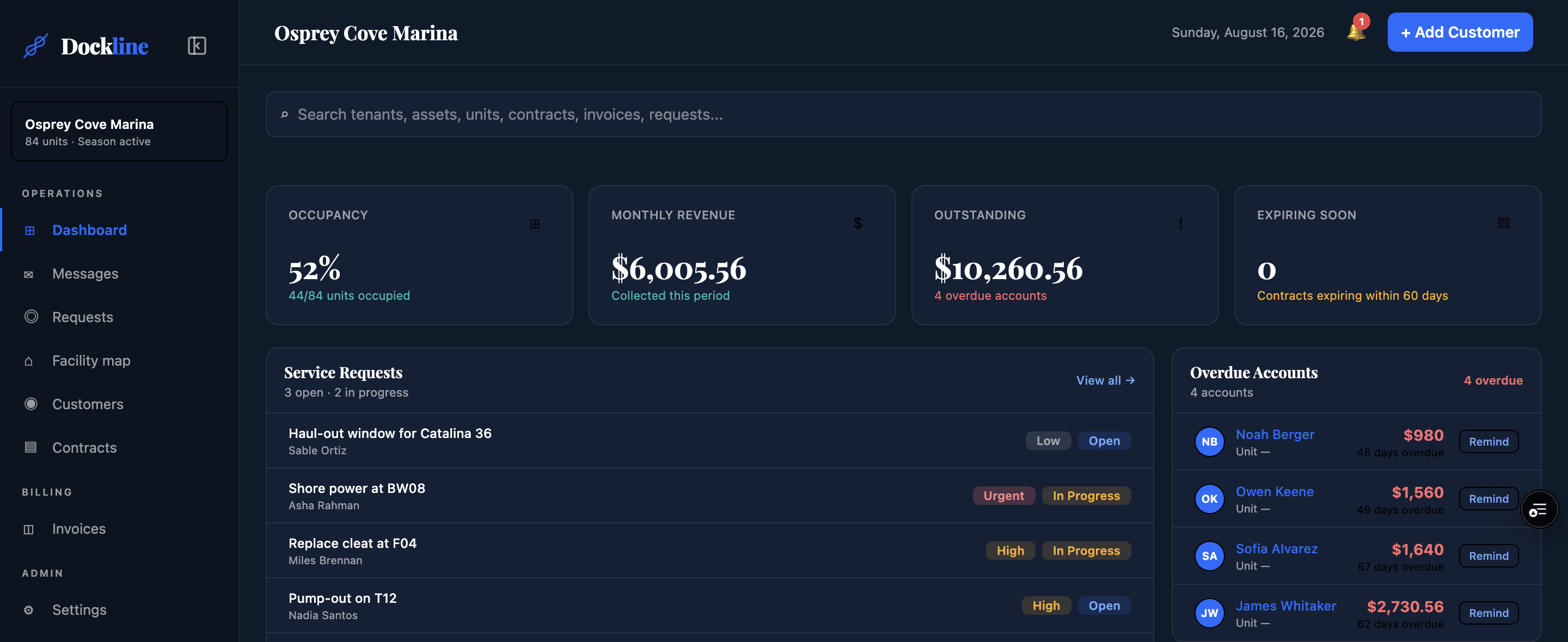Click the Settings gear icon
The image size is (1568, 642).
click(x=29, y=610)
